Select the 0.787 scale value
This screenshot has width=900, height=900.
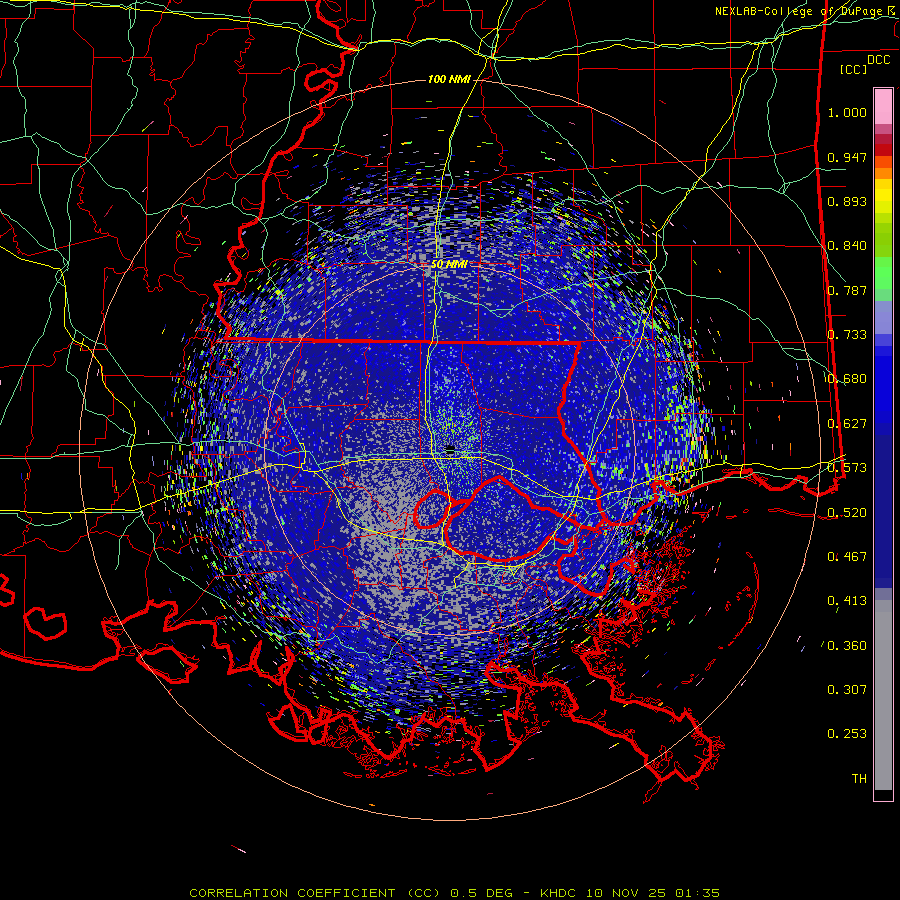[x=847, y=290]
